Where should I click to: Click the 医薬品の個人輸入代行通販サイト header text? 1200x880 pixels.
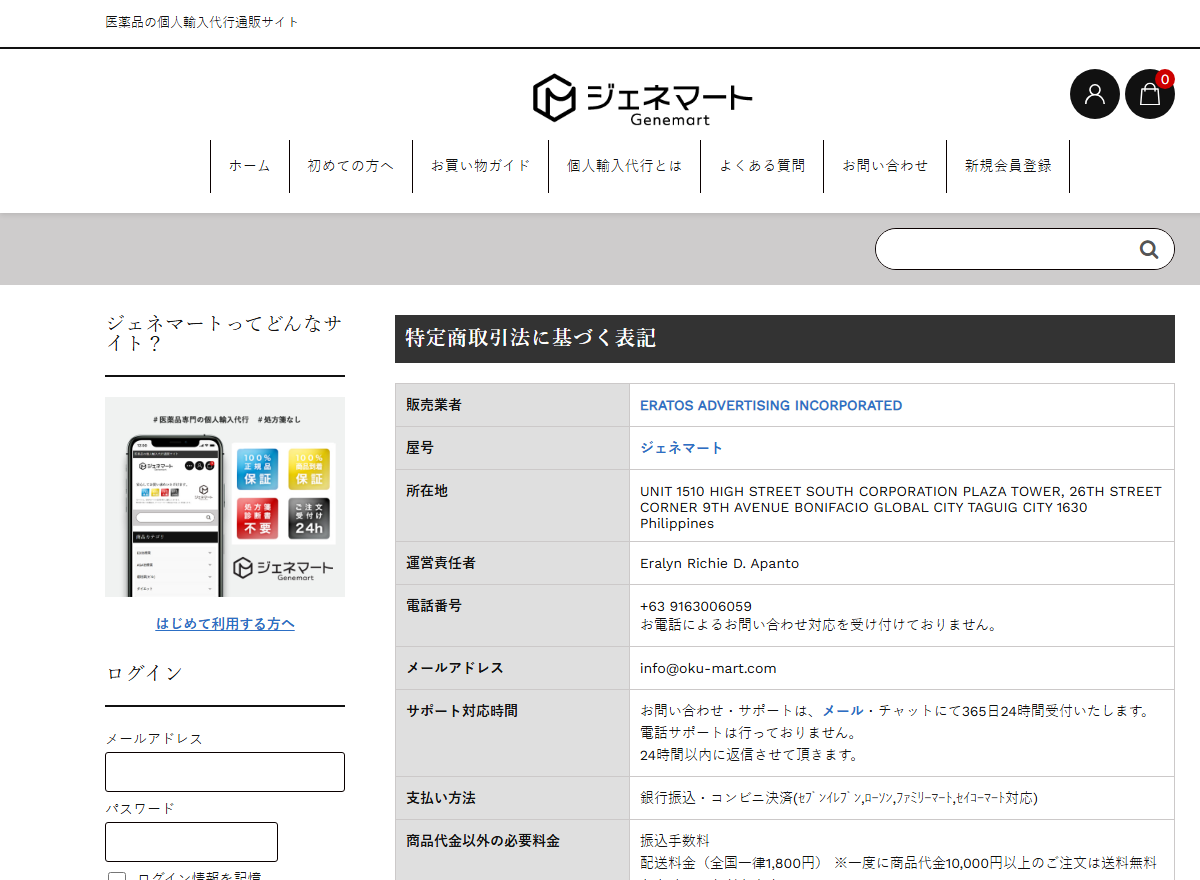point(202,22)
